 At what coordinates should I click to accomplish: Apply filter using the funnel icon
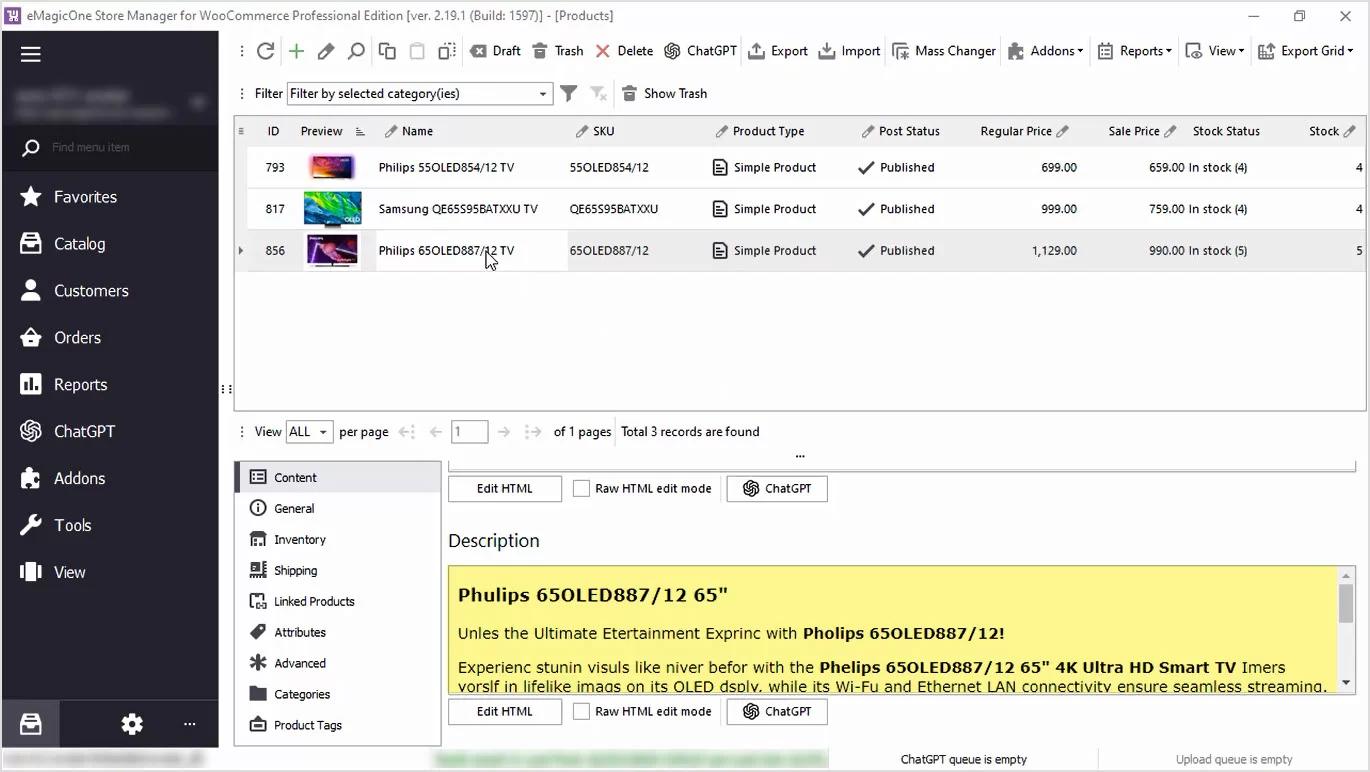[x=568, y=93]
